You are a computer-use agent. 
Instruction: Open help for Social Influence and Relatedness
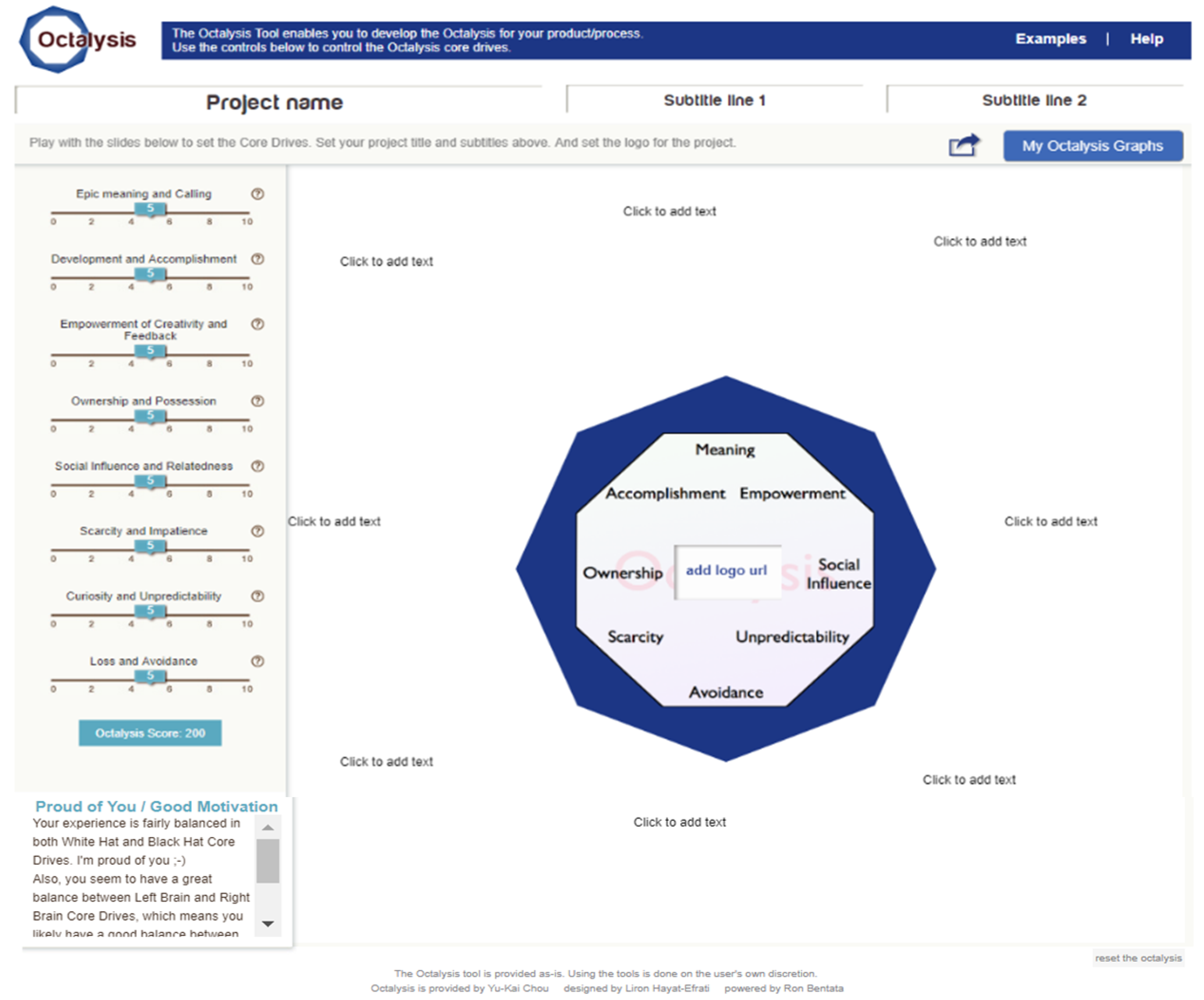pos(258,466)
